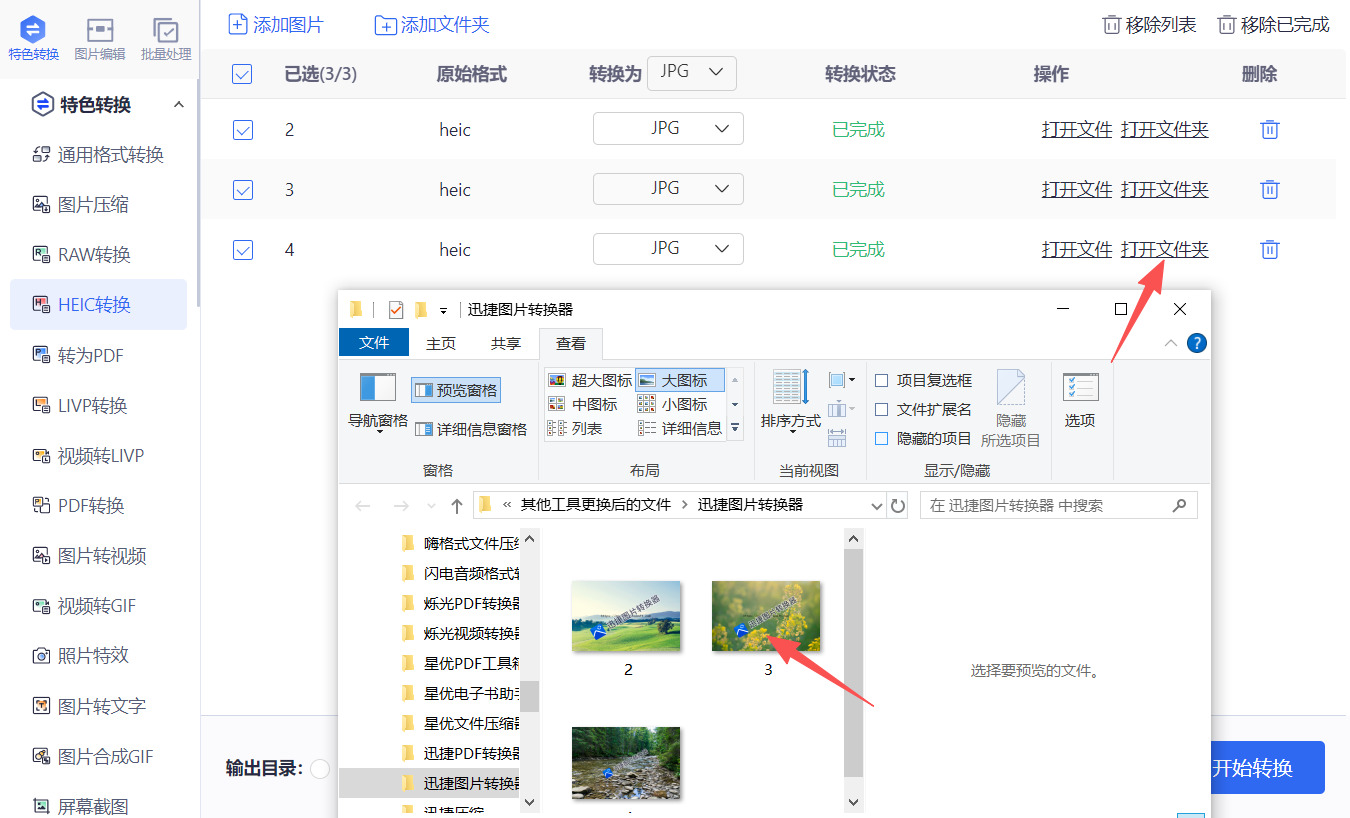Delete row 3 with trash icon
Image resolution: width=1350 pixels, height=818 pixels.
point(1269,190)
